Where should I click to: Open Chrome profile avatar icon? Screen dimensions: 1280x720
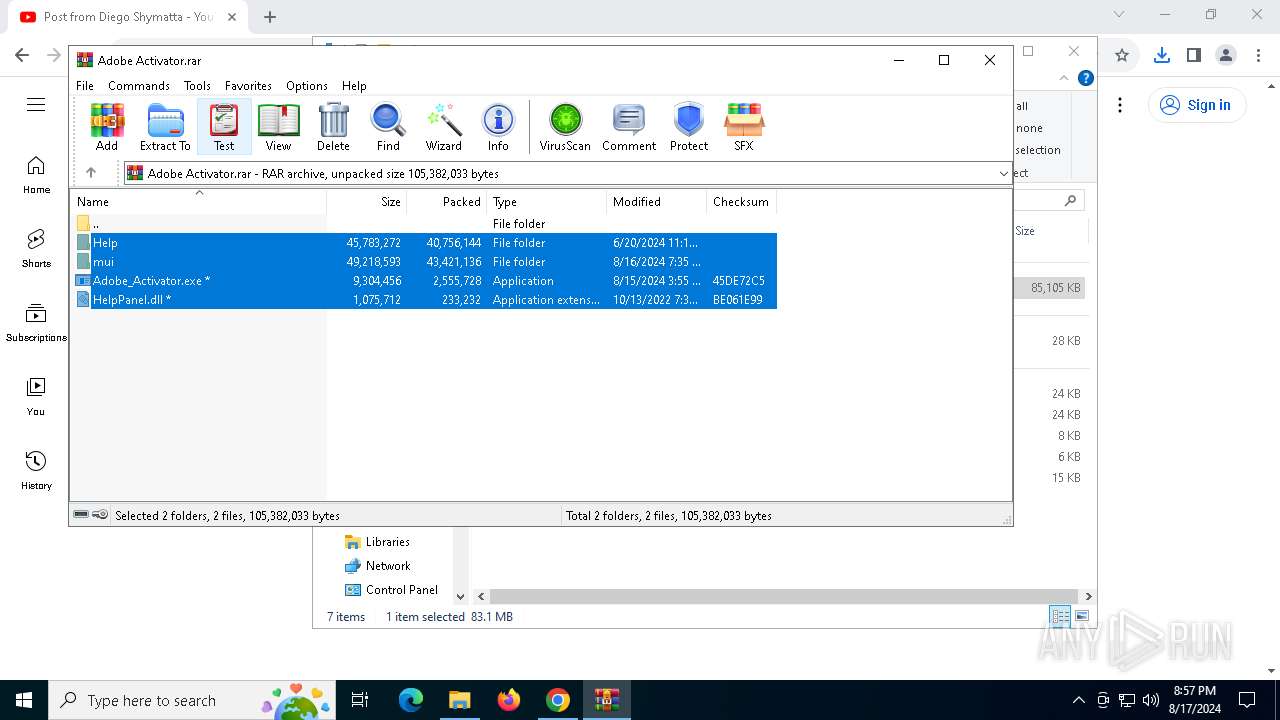[1226, 55]
